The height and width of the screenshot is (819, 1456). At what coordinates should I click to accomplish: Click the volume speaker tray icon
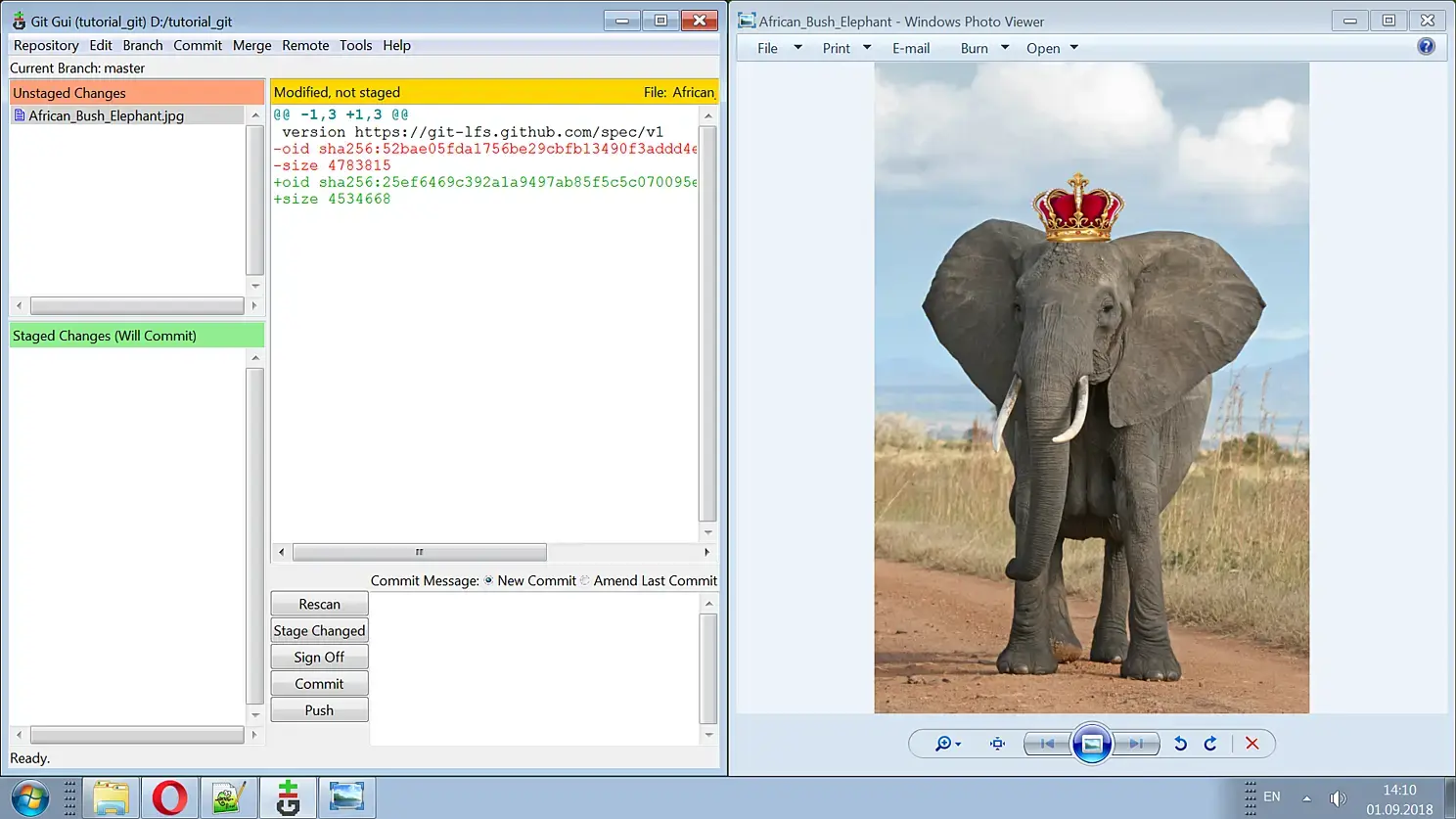(1338, 798)
